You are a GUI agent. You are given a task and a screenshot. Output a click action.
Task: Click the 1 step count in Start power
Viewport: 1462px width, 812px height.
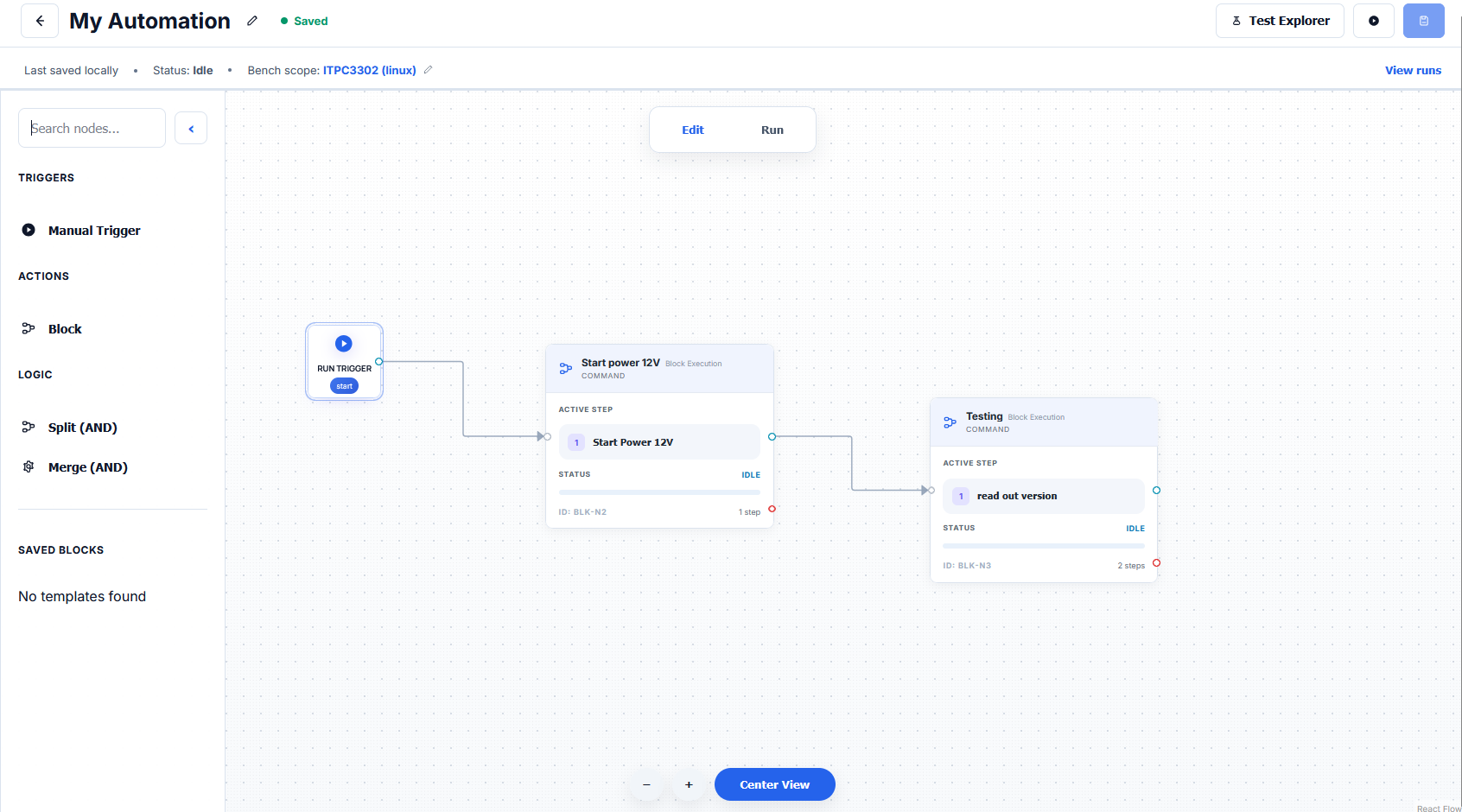pyautogui.click(x=749, y=512)
